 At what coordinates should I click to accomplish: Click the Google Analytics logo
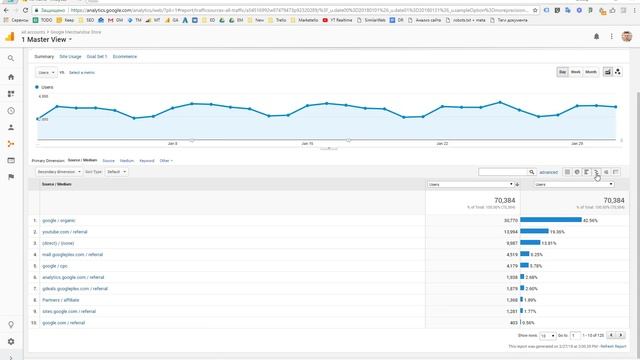(10, 37)
